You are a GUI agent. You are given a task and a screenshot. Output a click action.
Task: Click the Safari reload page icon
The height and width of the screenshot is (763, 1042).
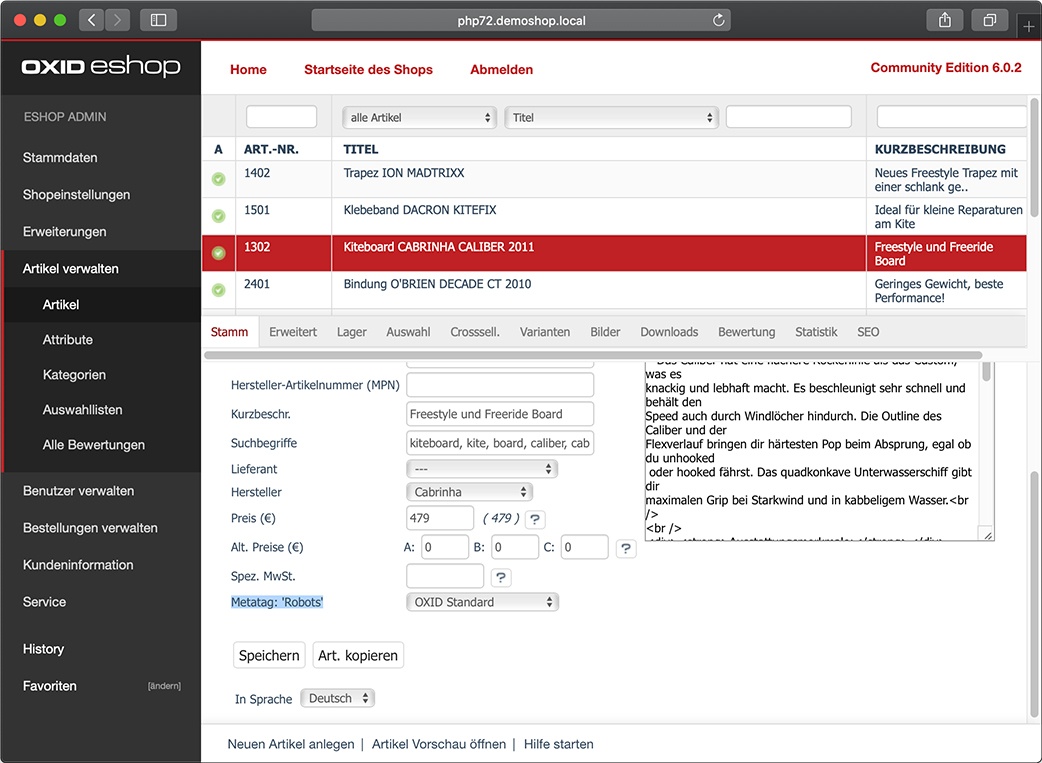tap(718, 20)
